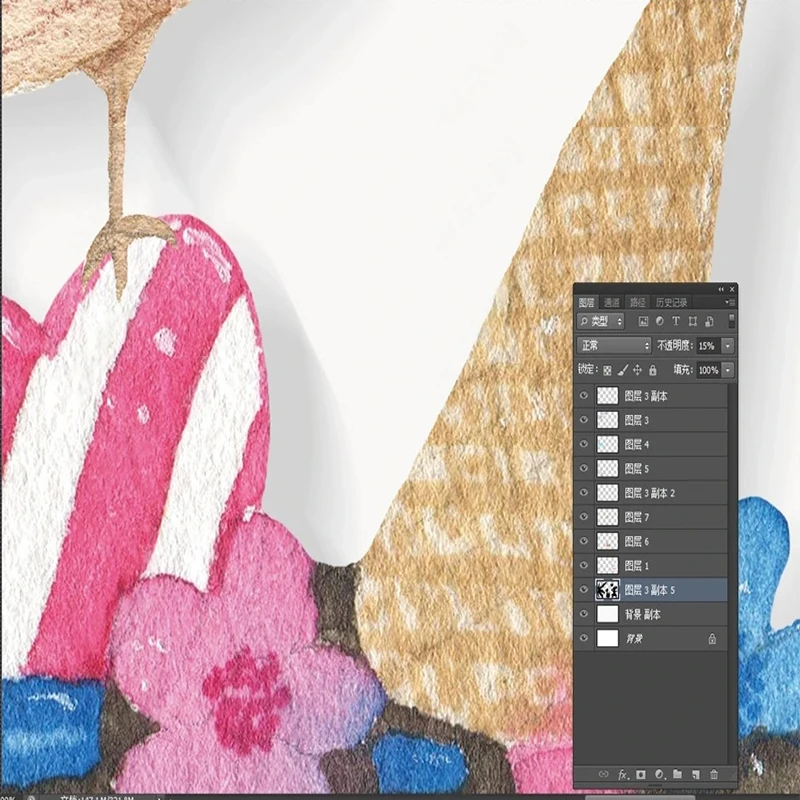The height and width of the screenshot is (800, 800).
Task: Select layer named 图层 3
Action: pos(637,420)
